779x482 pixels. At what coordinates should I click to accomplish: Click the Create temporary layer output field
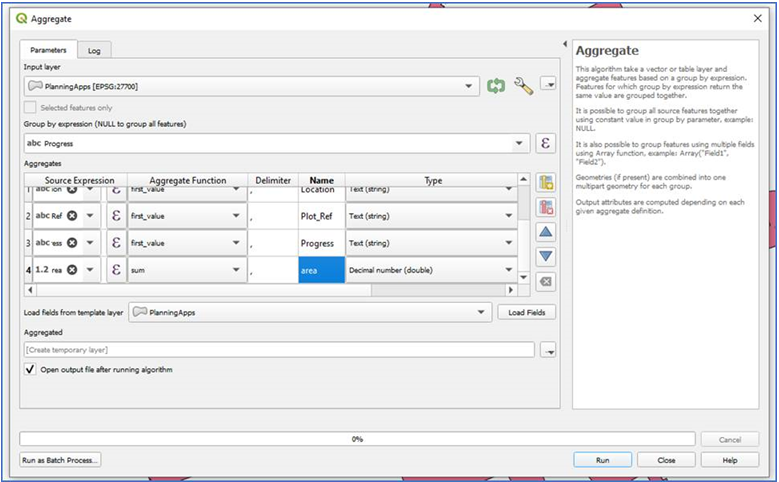click(x=279, y=350)
